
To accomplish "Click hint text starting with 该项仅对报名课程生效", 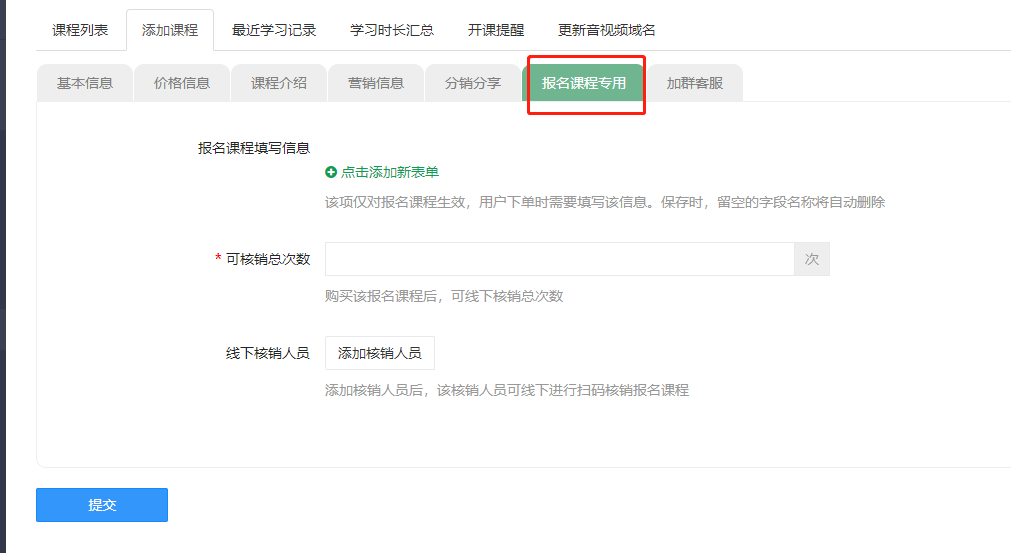I will pyautogui.click(x=605, y=202).
